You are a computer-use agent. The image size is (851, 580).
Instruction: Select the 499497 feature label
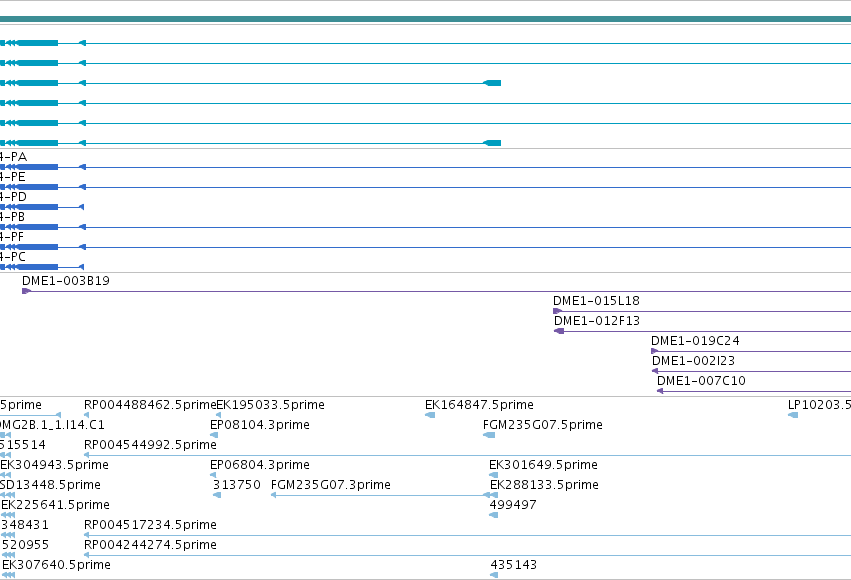coord(513,505)
